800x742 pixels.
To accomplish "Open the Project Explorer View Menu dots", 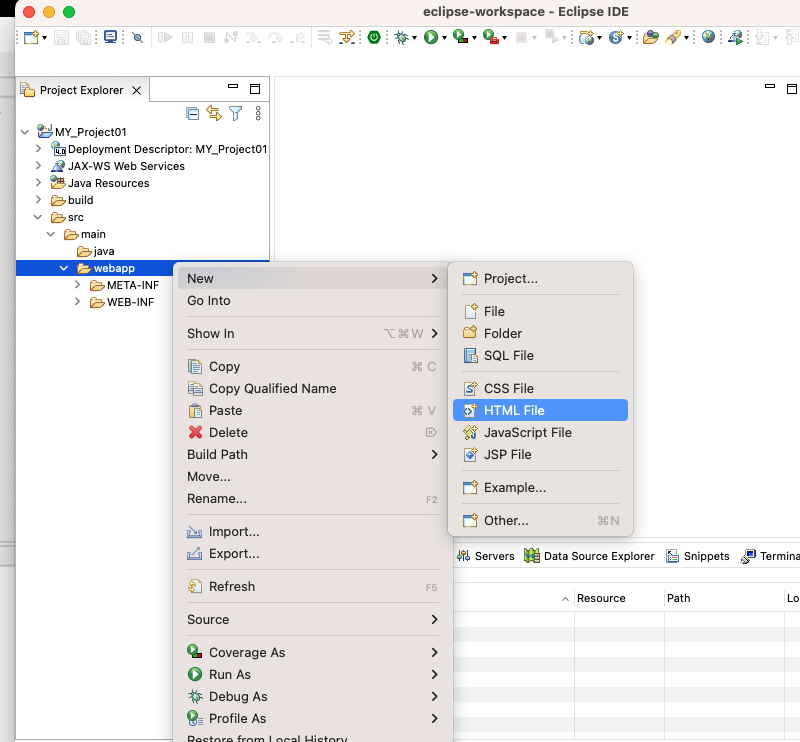I will tap(258, 113).
